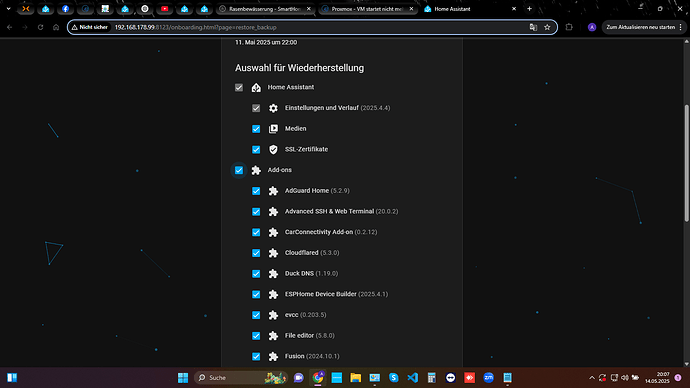Viewport: 690px width, 388px height.
Task: Switch to the Rasenbewässerung SmartHome tab
Action: [x=265, y=9]
